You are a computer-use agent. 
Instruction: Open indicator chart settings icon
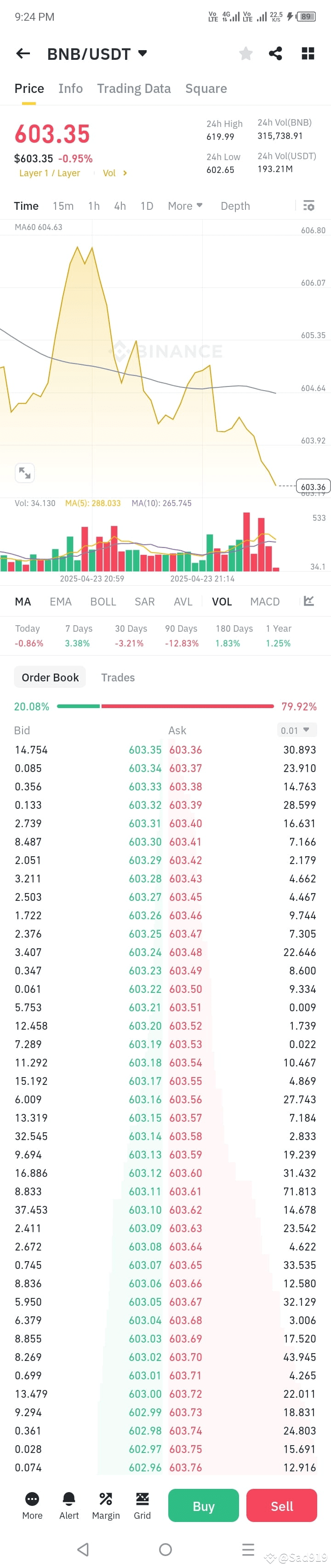[x=309, y=601]
